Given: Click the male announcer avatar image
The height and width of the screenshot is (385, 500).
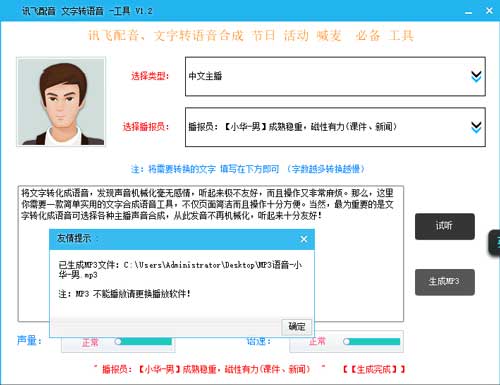Looking at the screenshot, I should tap(61, 102).
